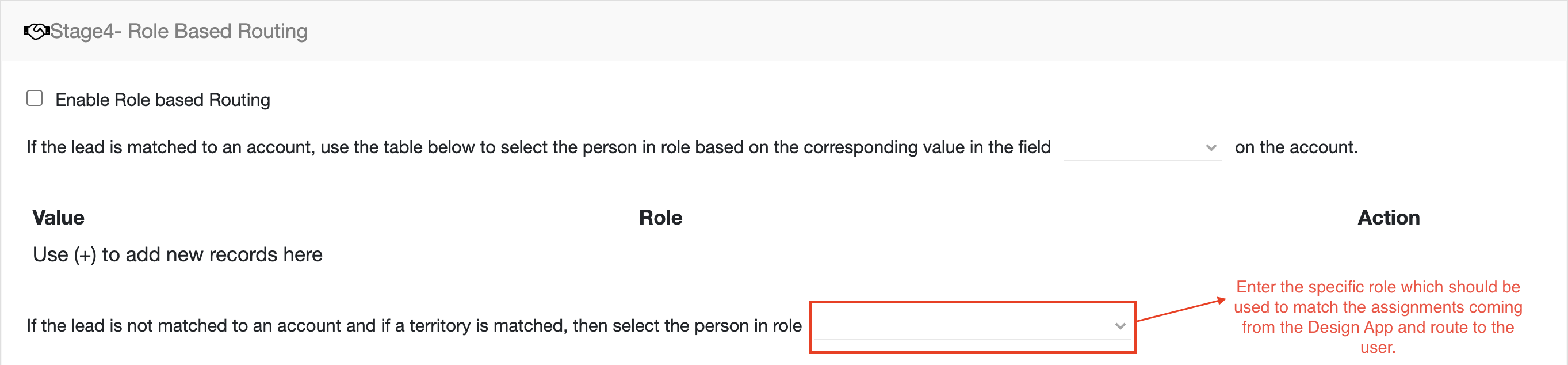
Task: Click the 'Use (+) to add new records here' row
Action: (178, 254)
